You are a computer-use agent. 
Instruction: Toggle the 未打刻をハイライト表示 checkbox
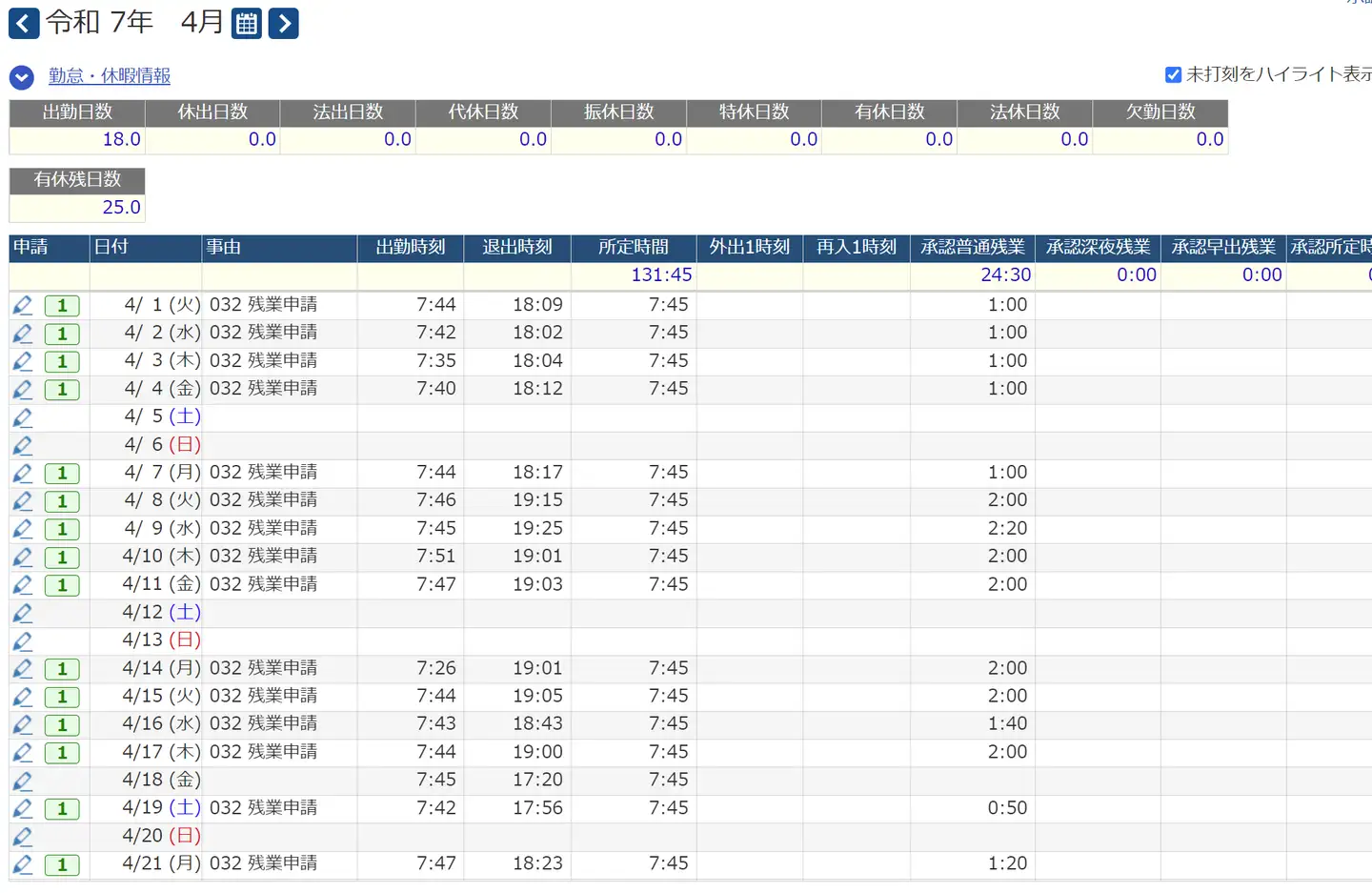1173,74
